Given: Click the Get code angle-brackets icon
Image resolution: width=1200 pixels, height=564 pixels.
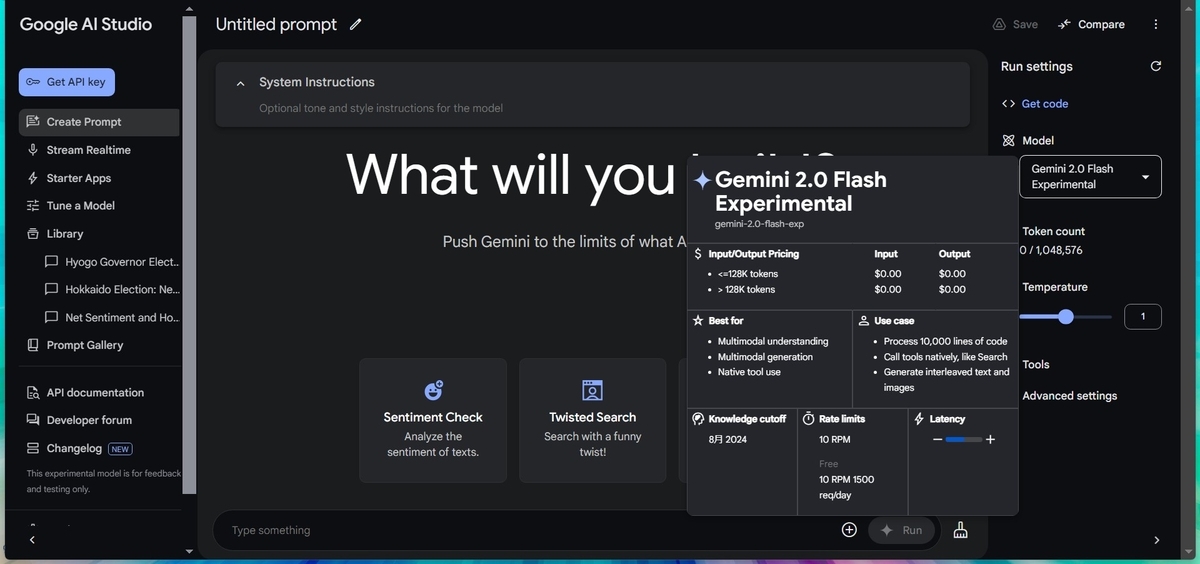Looking at the screenshot, I should (1008, 104).
